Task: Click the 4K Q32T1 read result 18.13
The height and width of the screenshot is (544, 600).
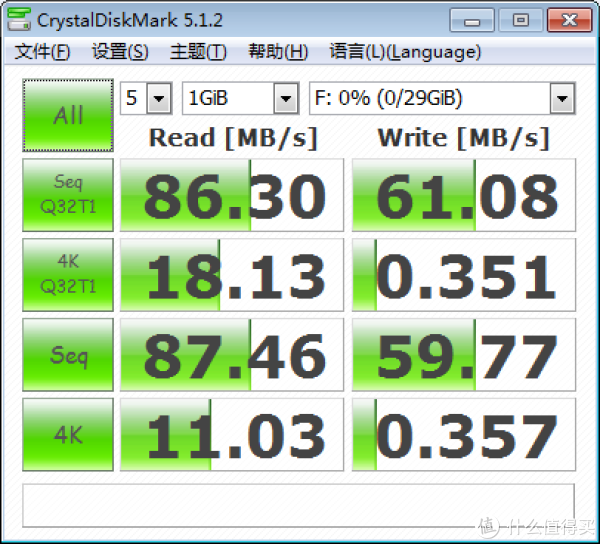Action: point(232,275)
